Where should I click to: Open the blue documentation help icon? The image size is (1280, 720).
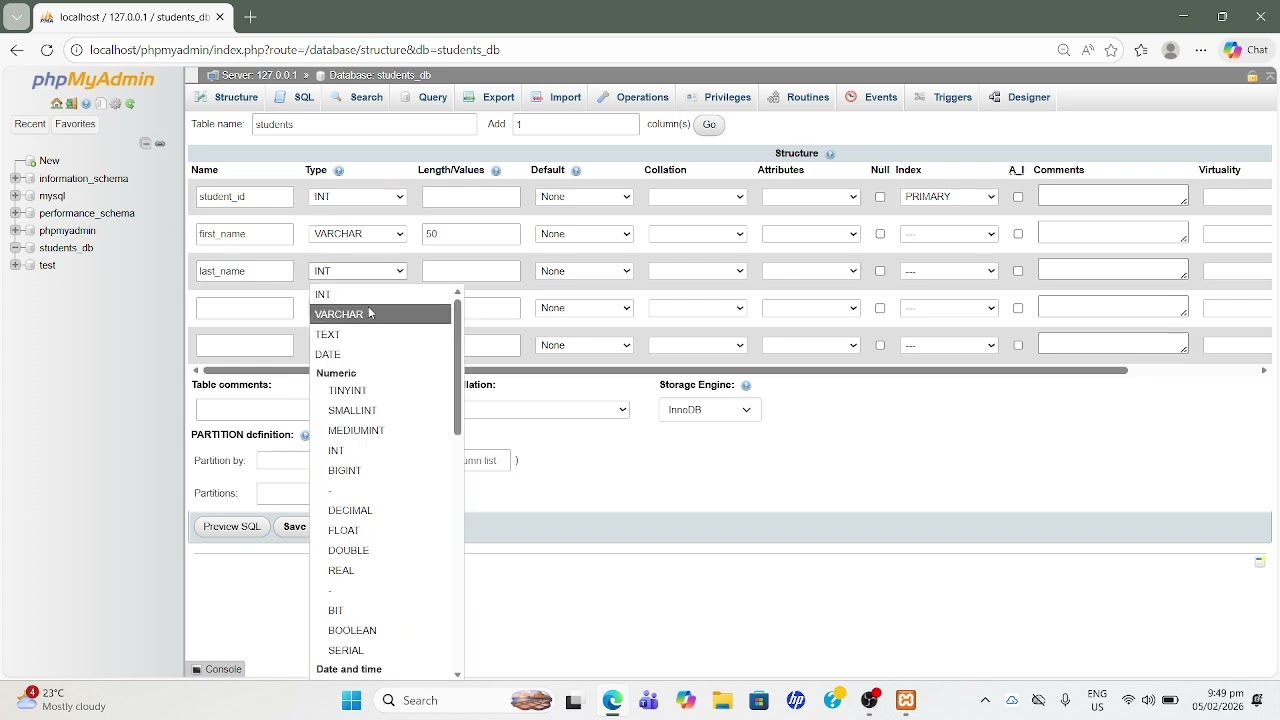(86, 103)
